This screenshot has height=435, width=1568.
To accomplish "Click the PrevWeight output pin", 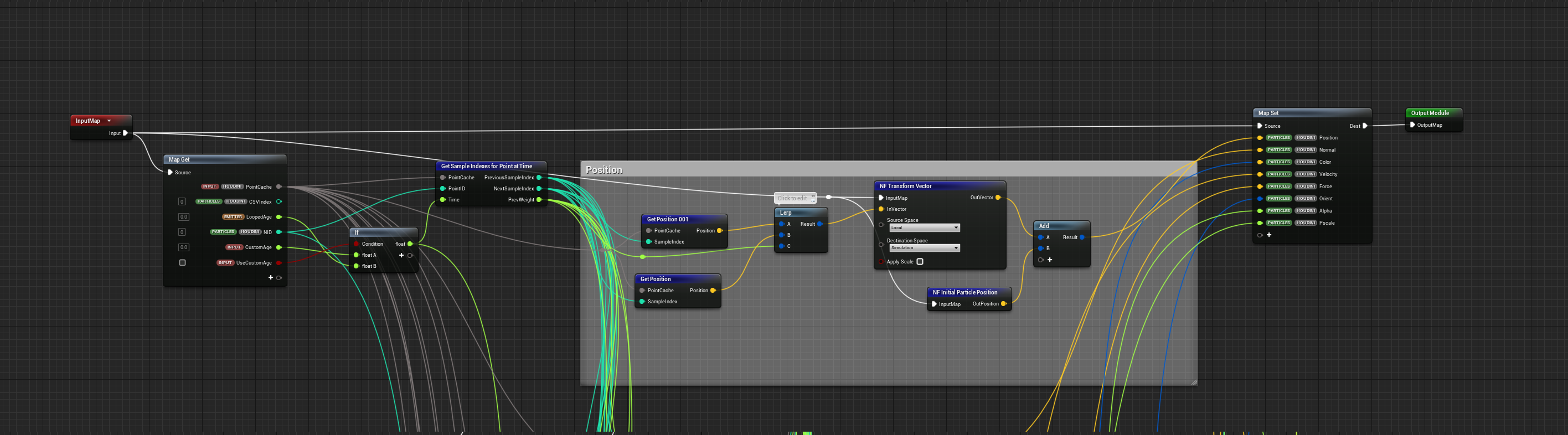I will click(x=539, y=200).
